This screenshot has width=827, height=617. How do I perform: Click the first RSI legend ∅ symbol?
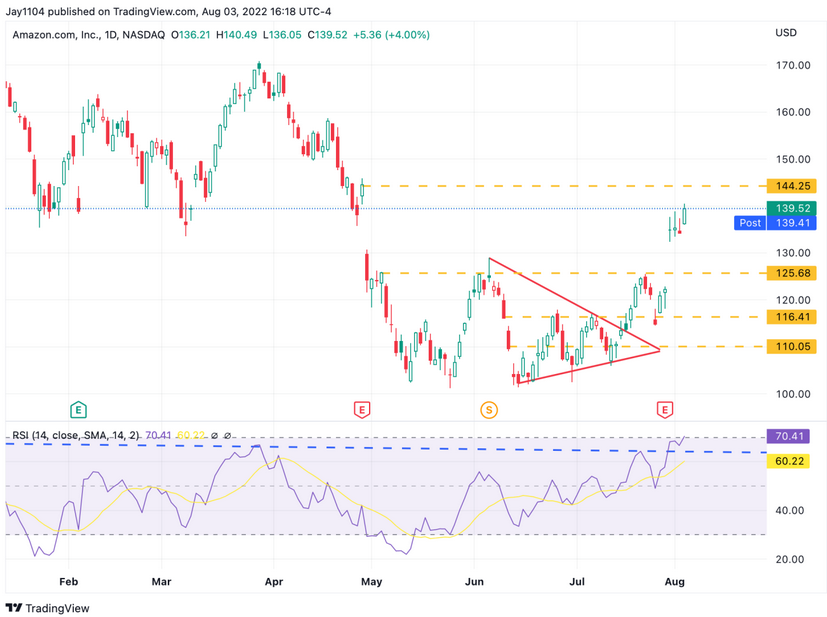coord(214,436)
